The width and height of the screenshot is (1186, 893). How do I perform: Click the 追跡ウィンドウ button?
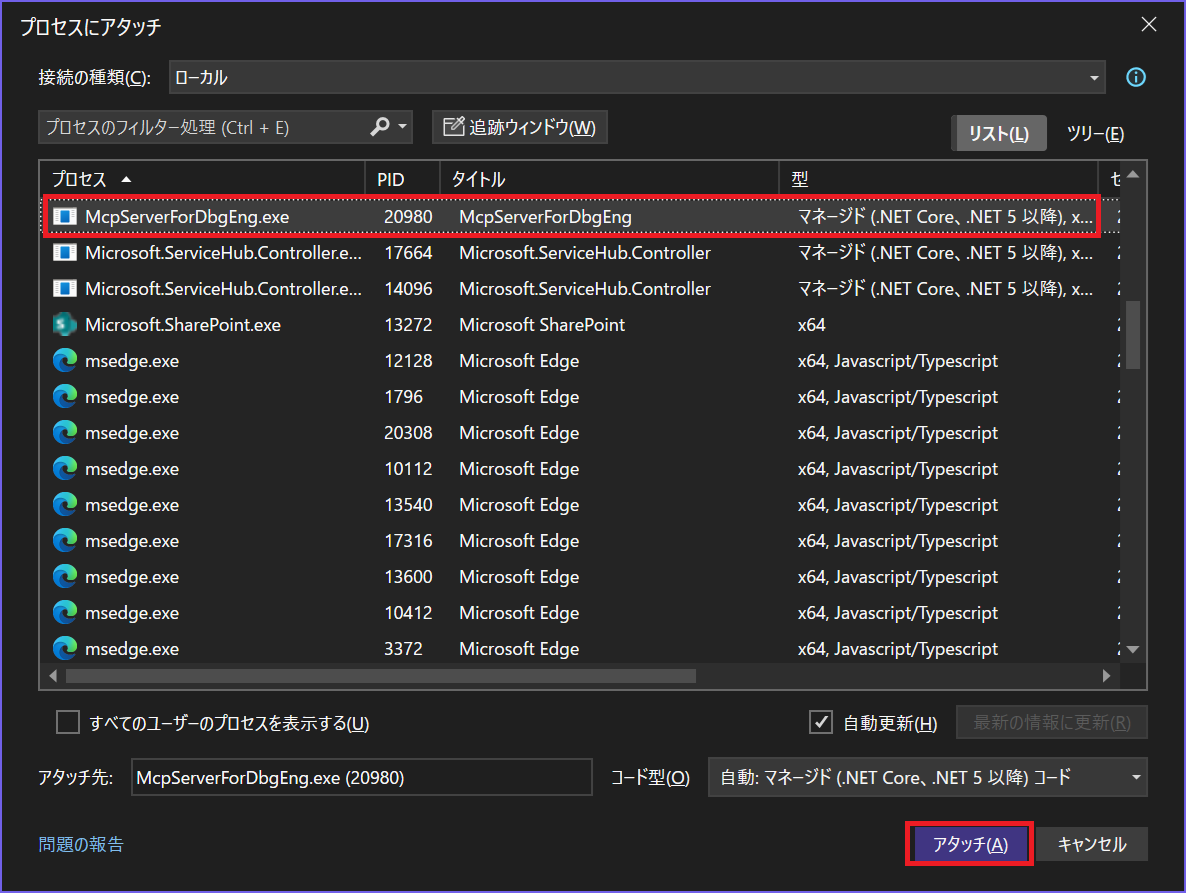coord(520,127)
